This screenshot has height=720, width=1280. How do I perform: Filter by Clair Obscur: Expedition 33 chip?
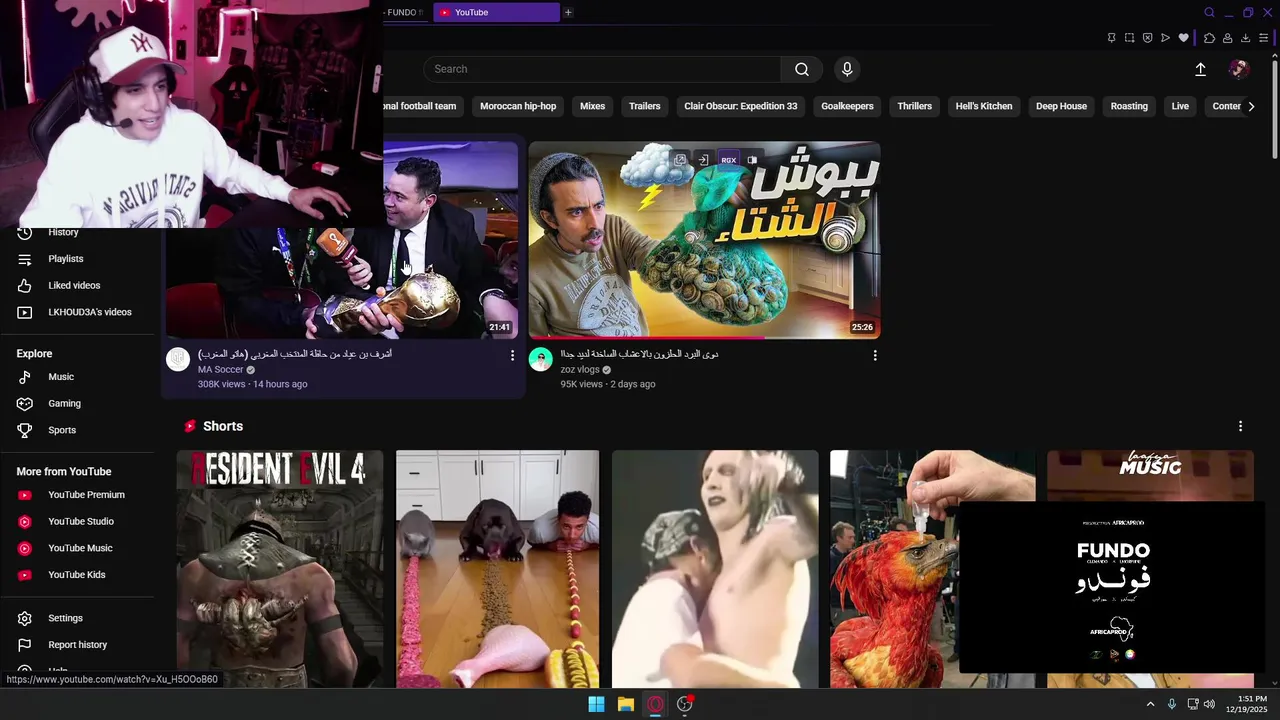(741, 106)
